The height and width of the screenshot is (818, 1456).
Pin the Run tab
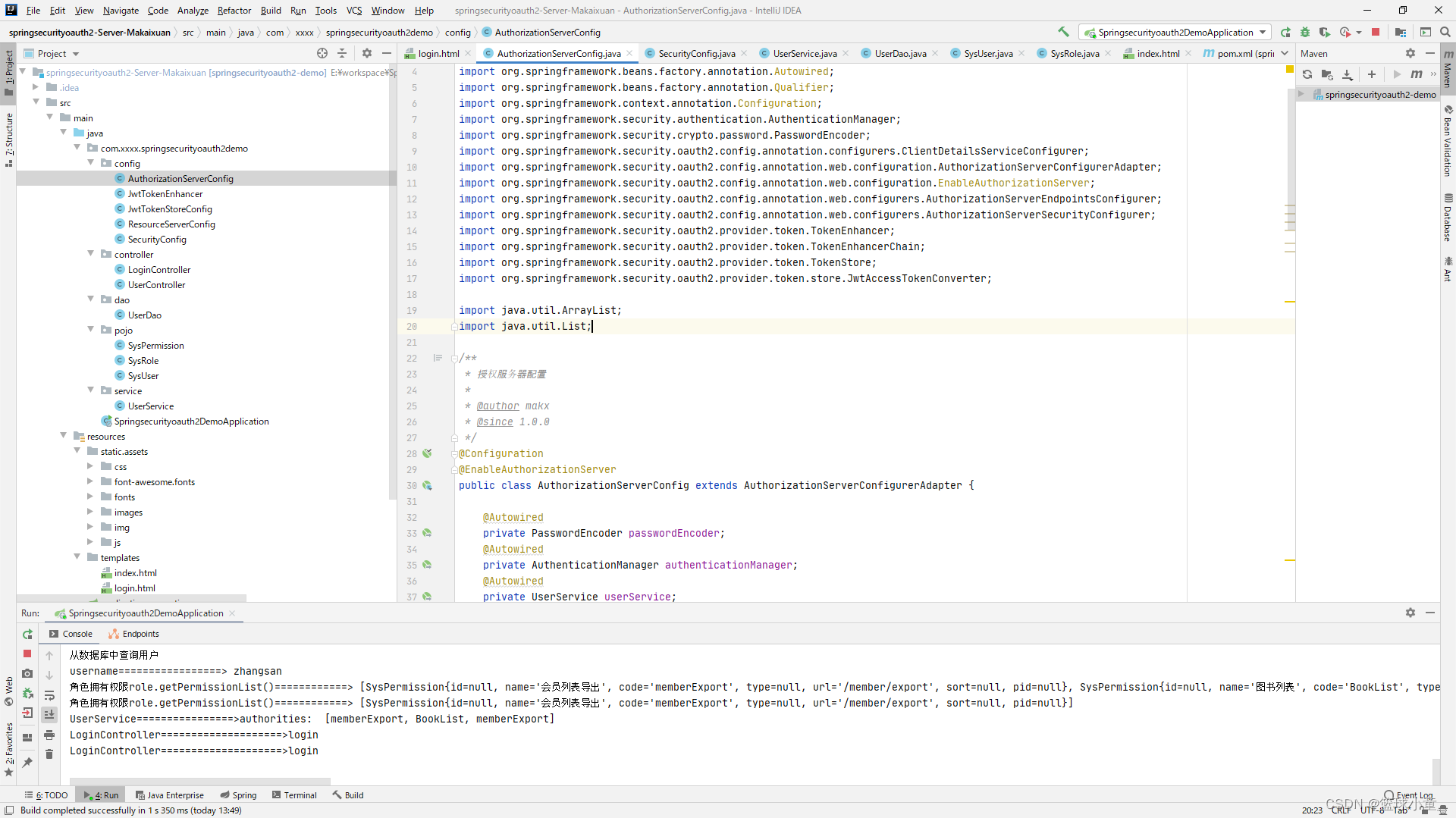27,763
